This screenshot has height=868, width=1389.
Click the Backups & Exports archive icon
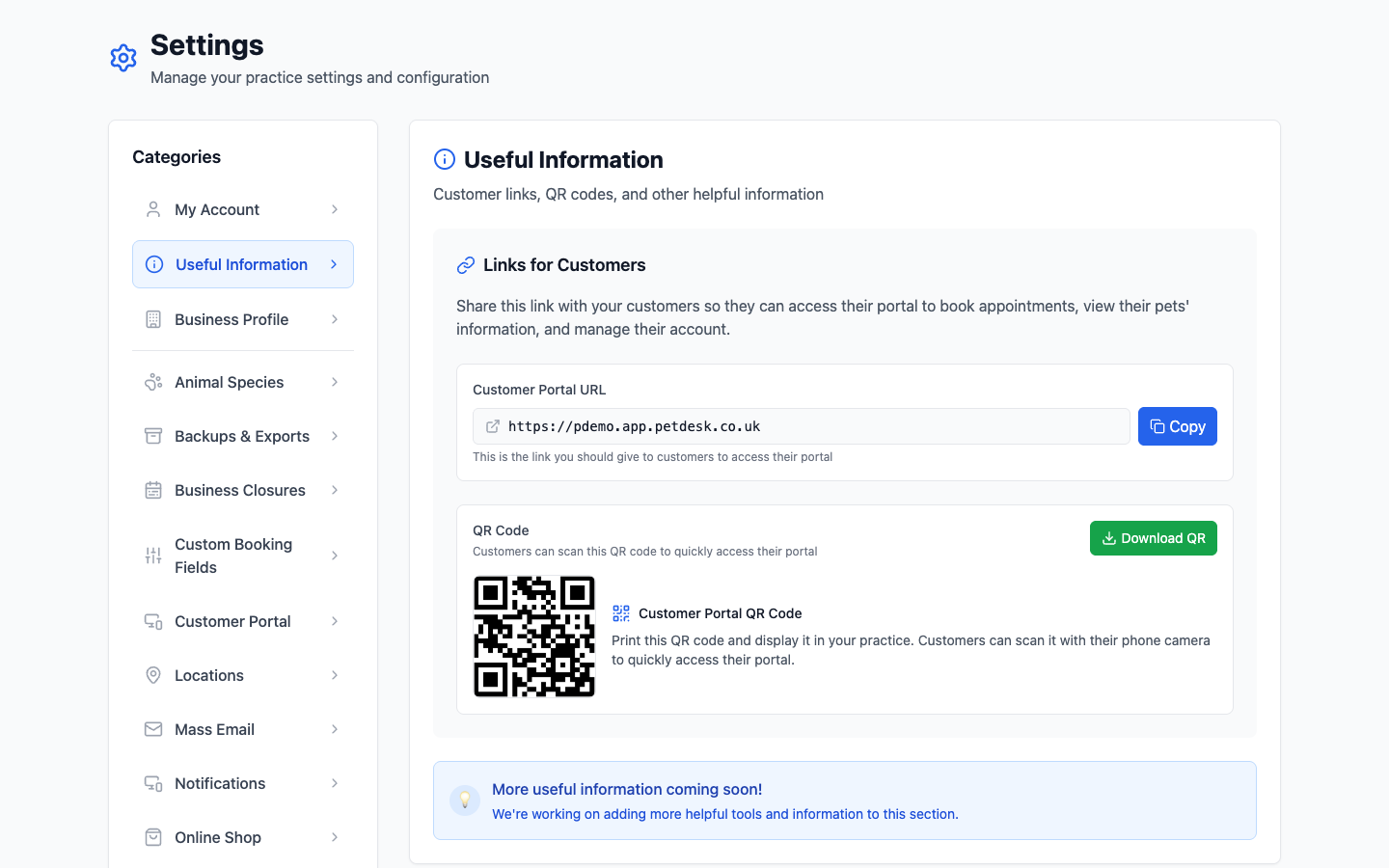coord(153,436)
